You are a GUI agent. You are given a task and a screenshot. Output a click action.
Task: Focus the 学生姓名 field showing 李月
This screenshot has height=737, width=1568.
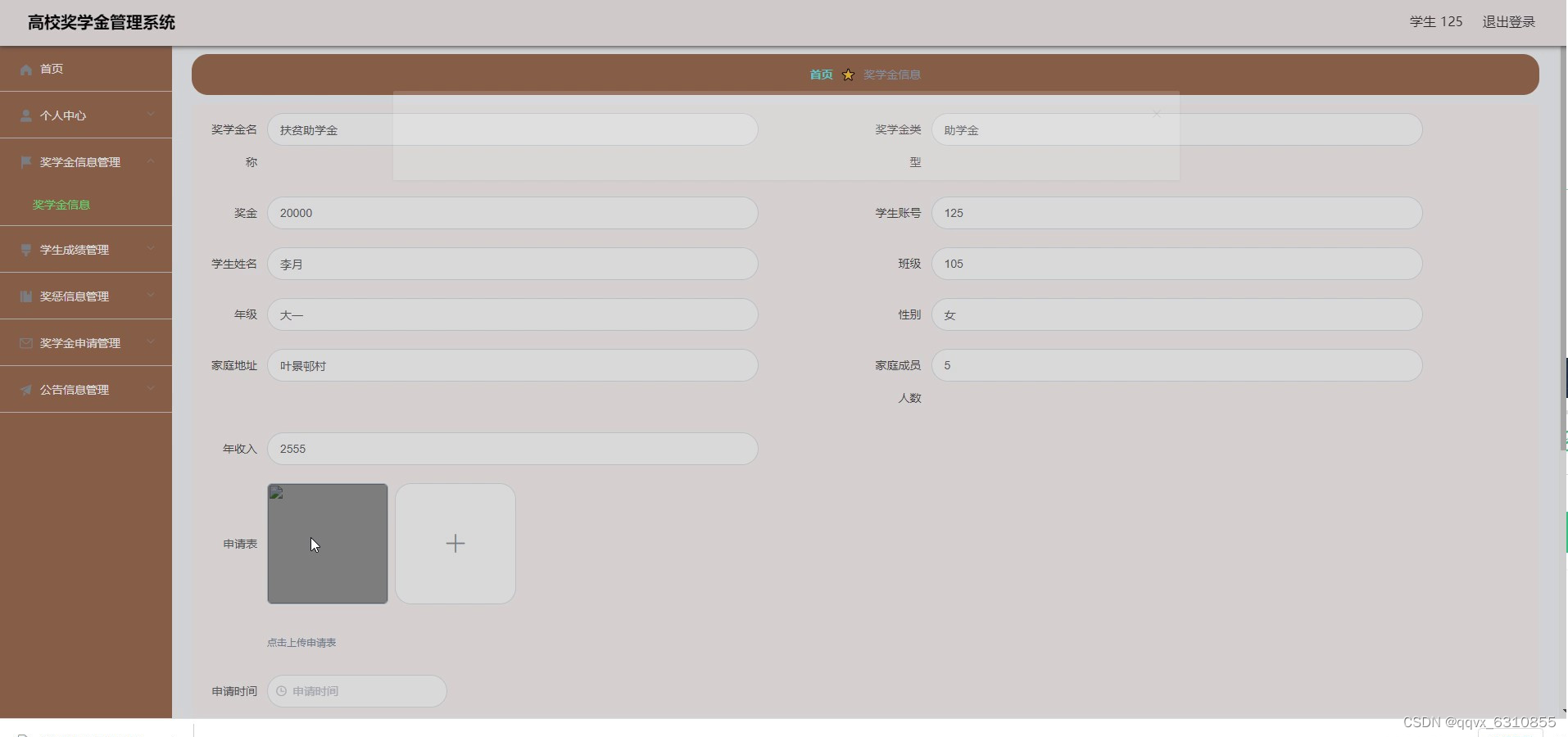coord(513,264)
